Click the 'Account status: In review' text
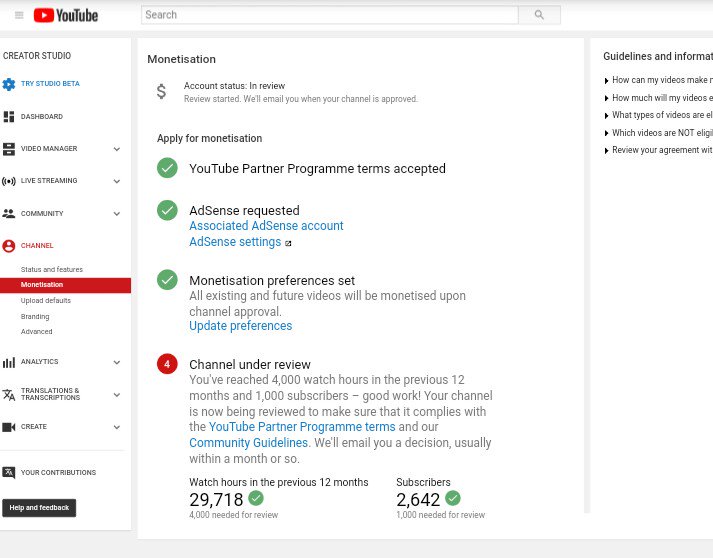The image size is (713, 558). click(234, 86)
